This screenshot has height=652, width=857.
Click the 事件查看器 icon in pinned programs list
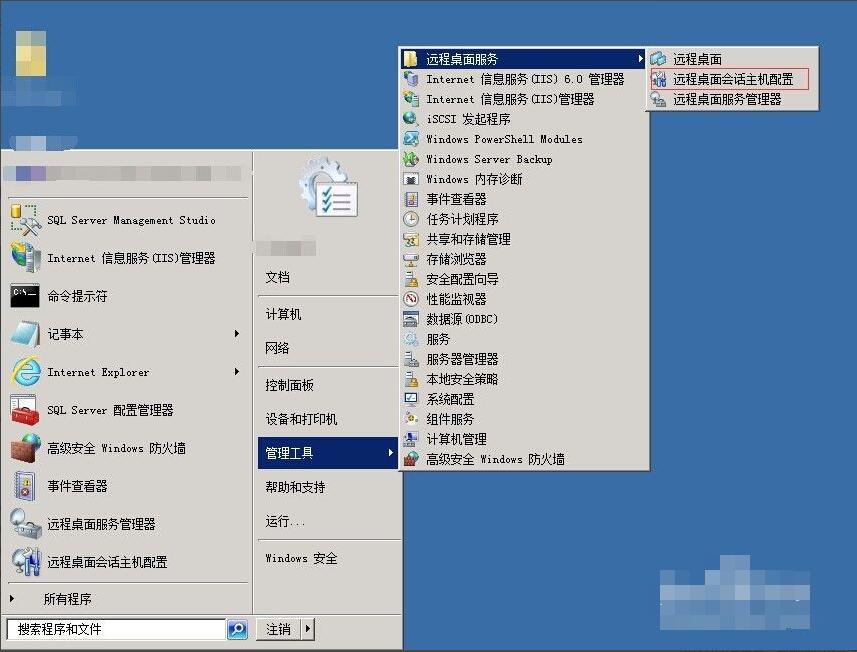(25, 486)
